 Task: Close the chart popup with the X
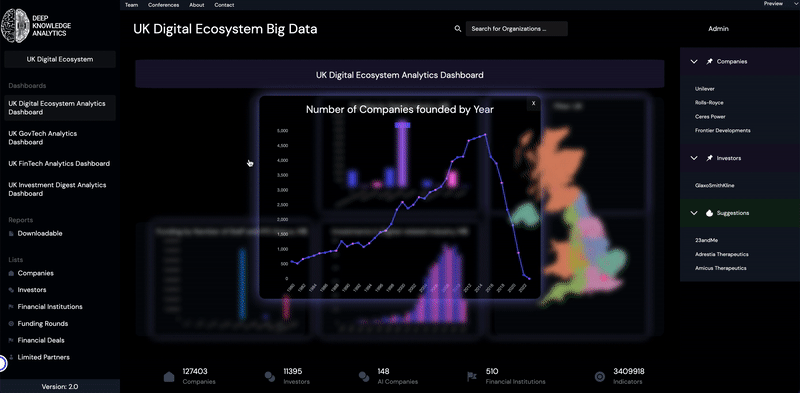click(533, 103)
